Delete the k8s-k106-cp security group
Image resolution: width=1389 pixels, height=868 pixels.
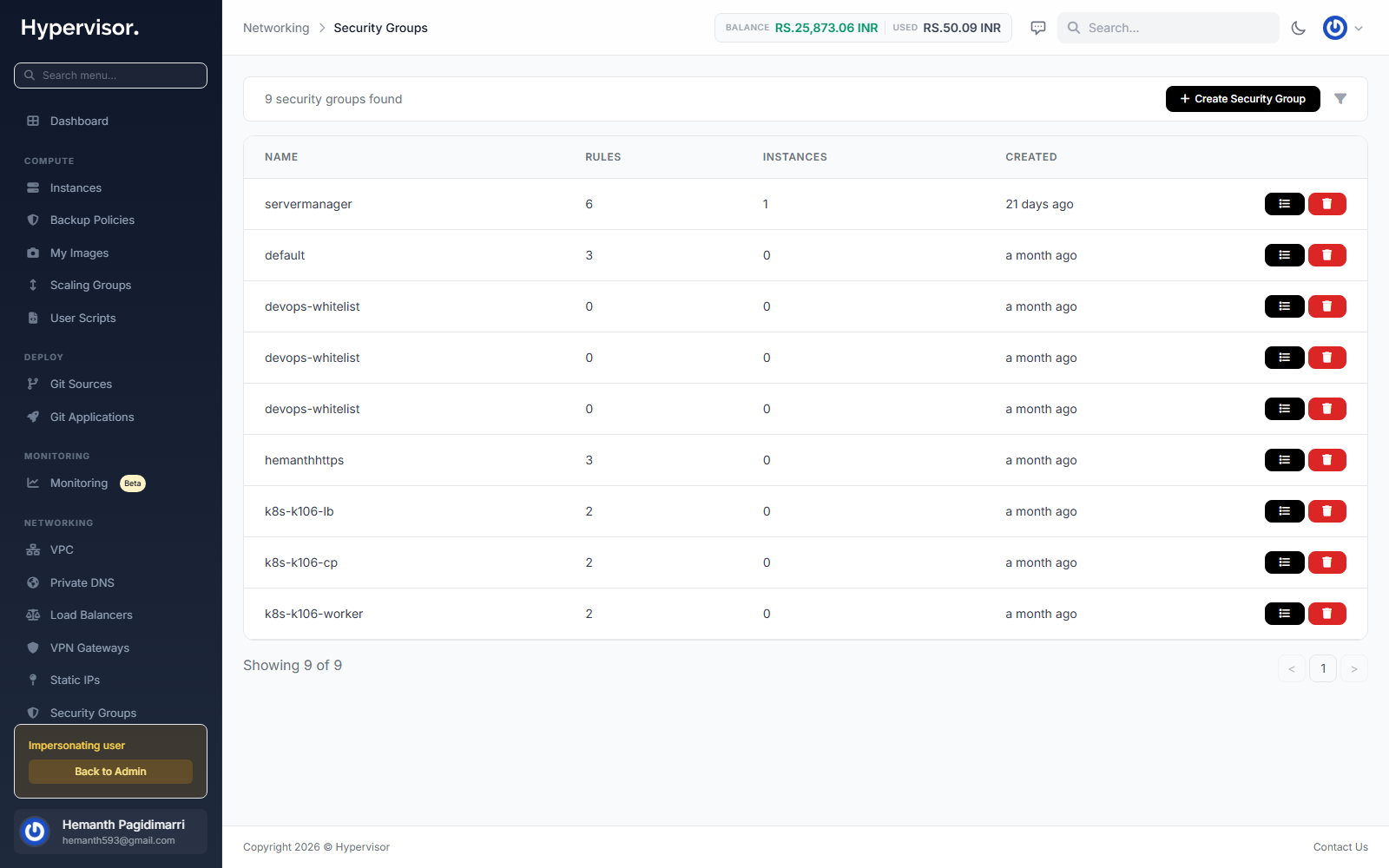tap(1326, 562)
